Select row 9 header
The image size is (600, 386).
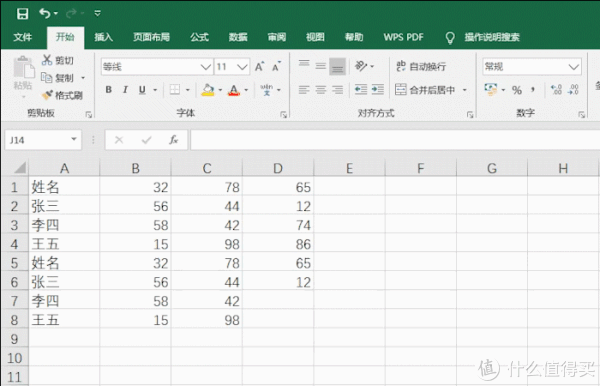15,339
